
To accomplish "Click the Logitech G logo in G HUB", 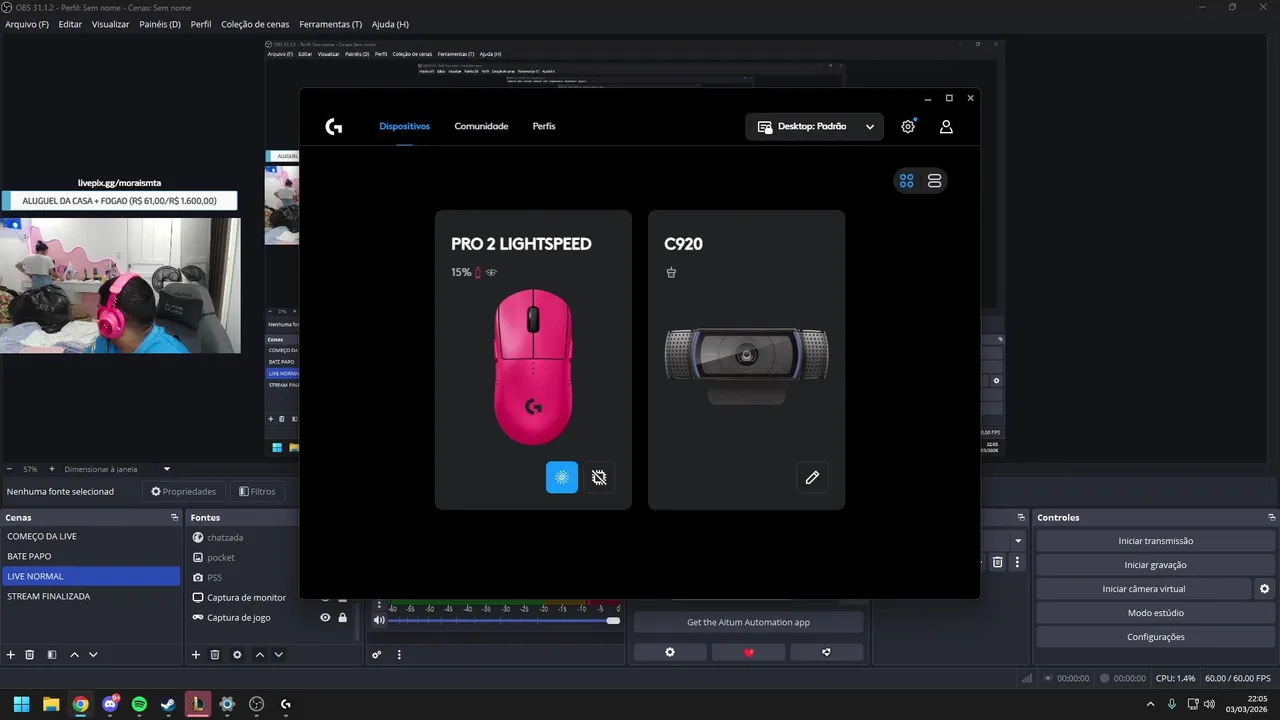I will [334, 127].
